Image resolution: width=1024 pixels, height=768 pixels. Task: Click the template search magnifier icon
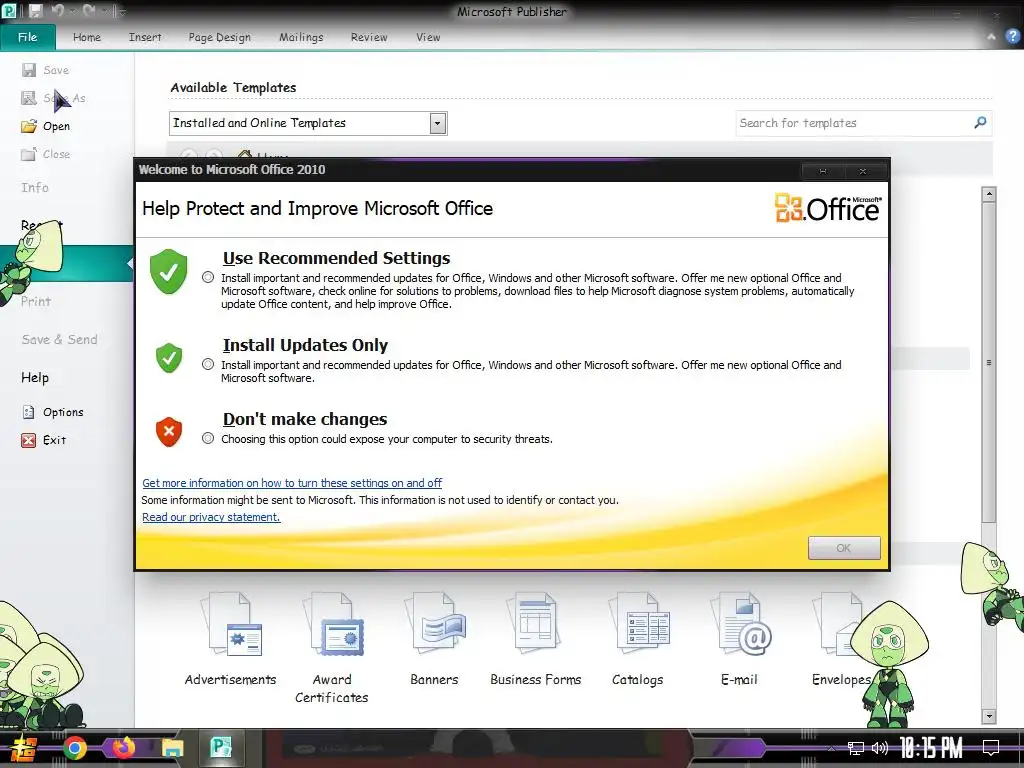pyautogui.click(x=980, y=122)
